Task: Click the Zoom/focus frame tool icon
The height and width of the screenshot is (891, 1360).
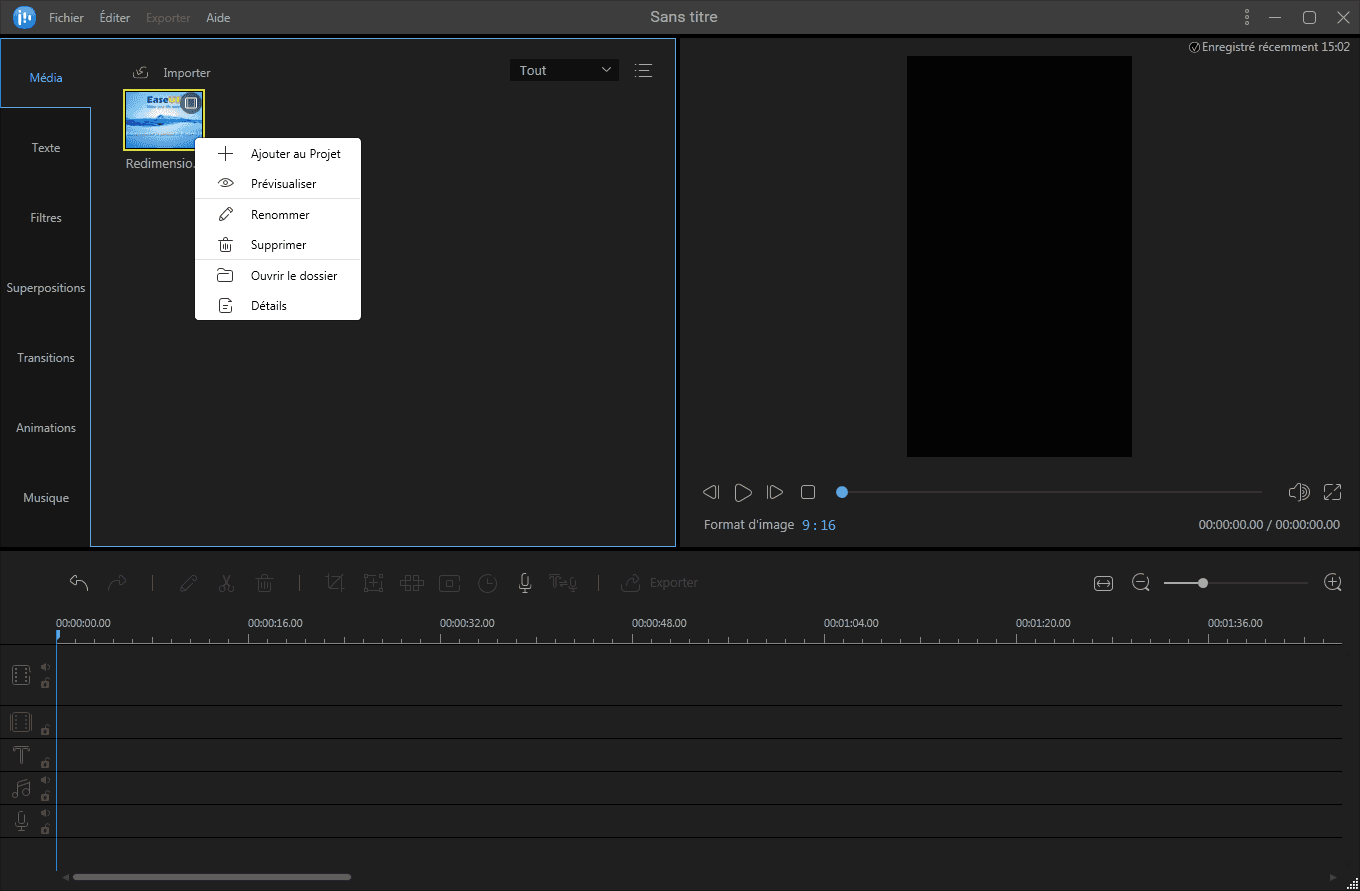Action: [x=373, y=582]
